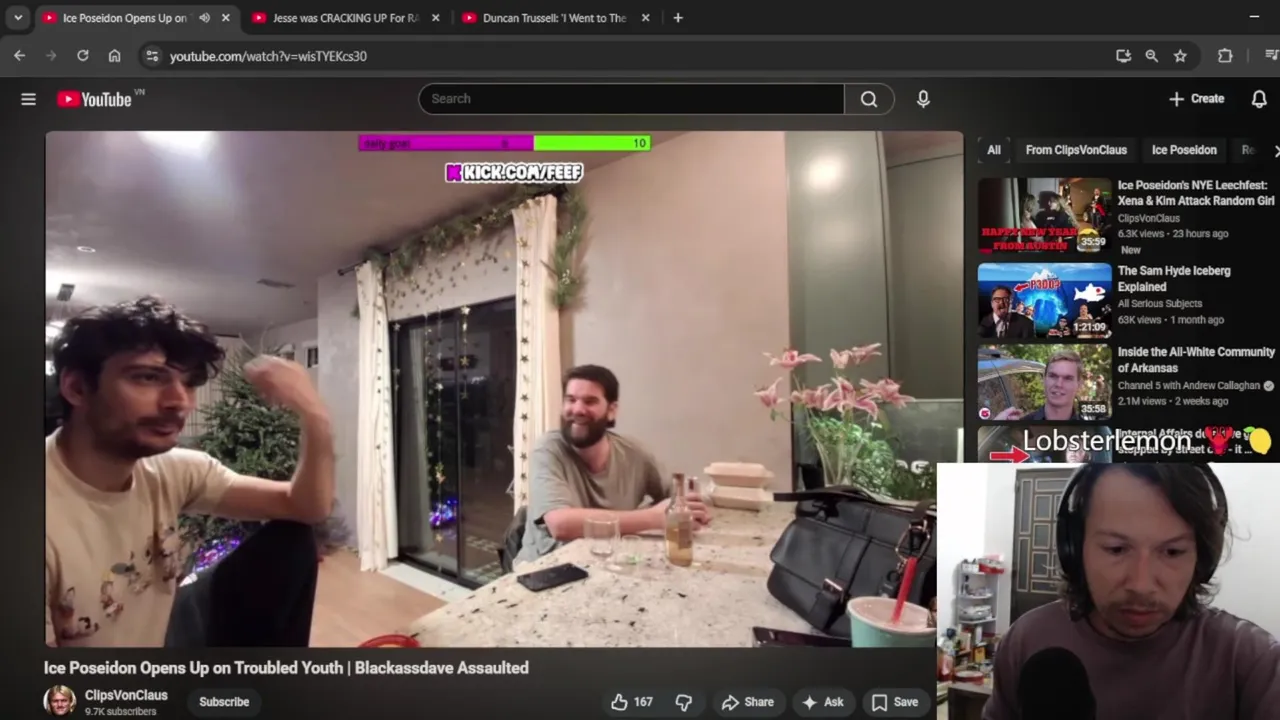The height and width of the screenshot is (720, 1280).
Task: Go back to previous page
Action: tap(19, 56)
